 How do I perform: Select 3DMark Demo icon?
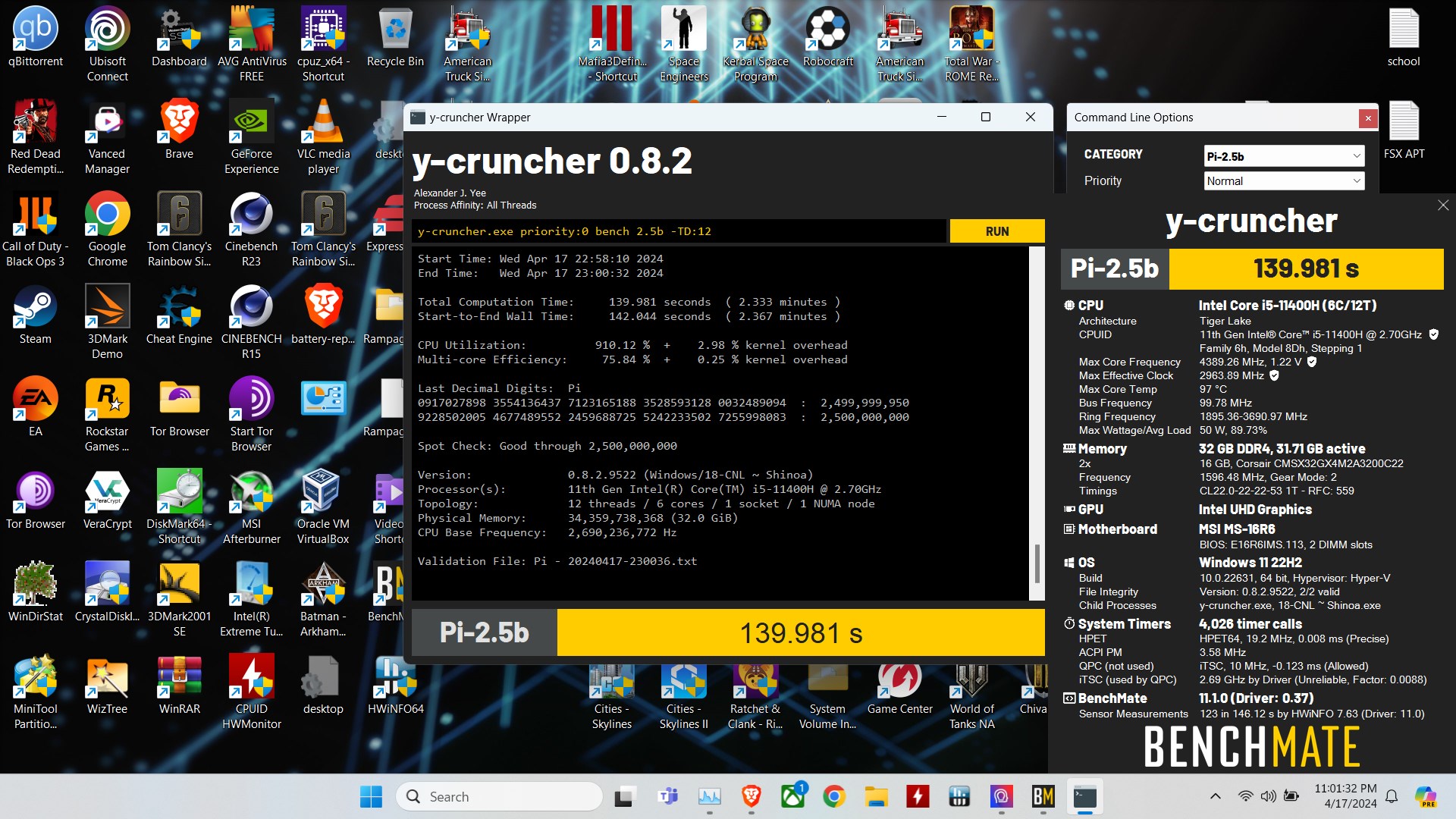(x=108, y=322)
